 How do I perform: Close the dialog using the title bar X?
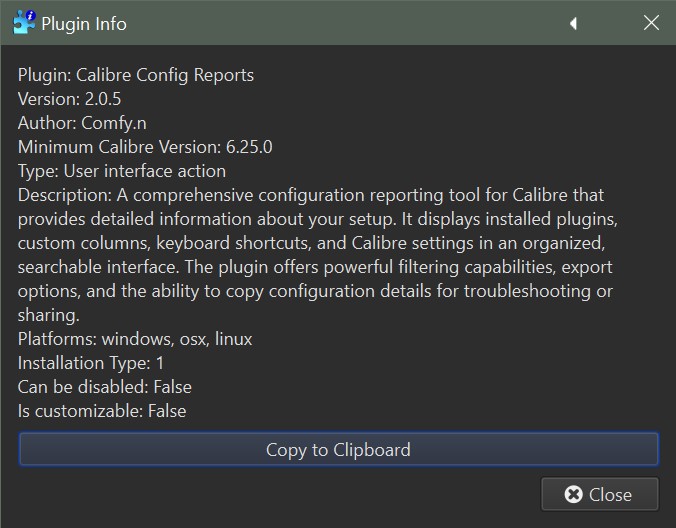coord(651,23)
